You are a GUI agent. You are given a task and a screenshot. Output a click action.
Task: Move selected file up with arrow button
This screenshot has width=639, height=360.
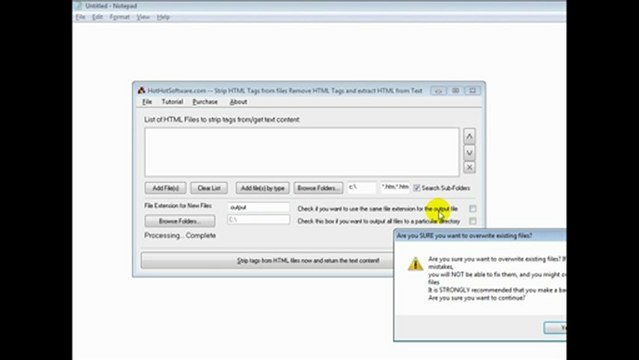tap(469, 137)
